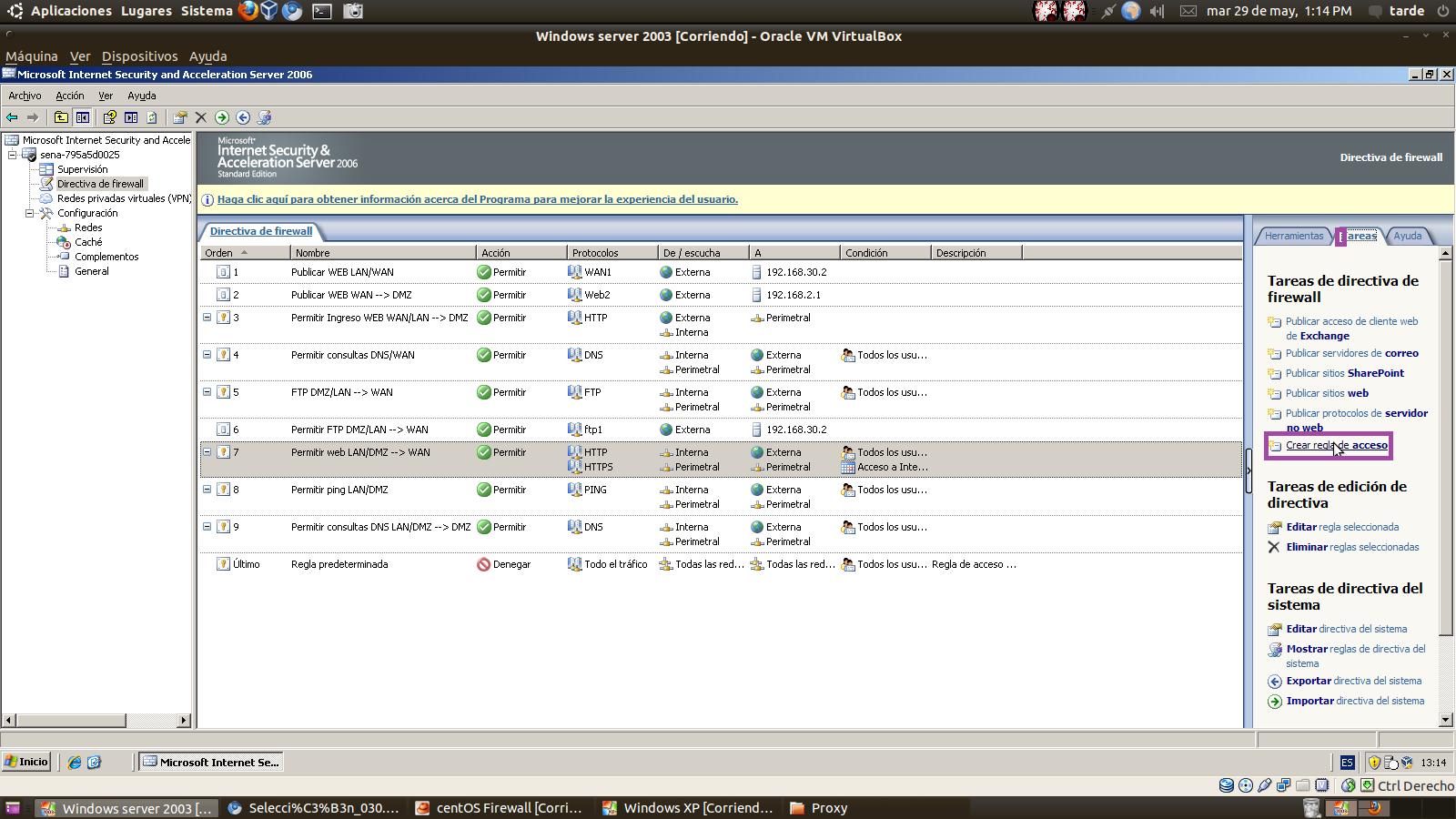The width and height of the screenshot is (1456, 819).
Task: Switch to centOS Firewall window in Ubuntu taskbar
Action: pos(500,808)
